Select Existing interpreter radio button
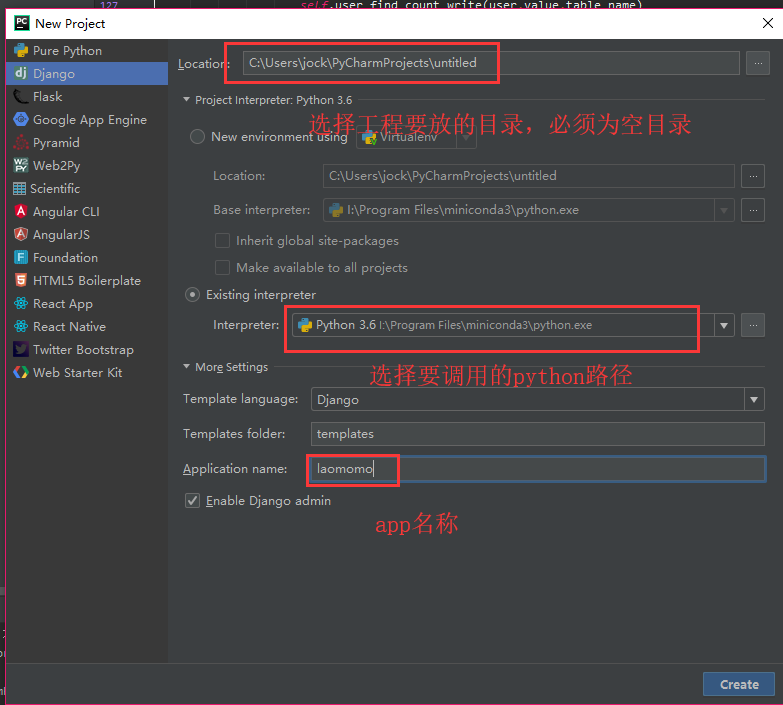This screenshot has width=783, height=705. pos(192,295)
